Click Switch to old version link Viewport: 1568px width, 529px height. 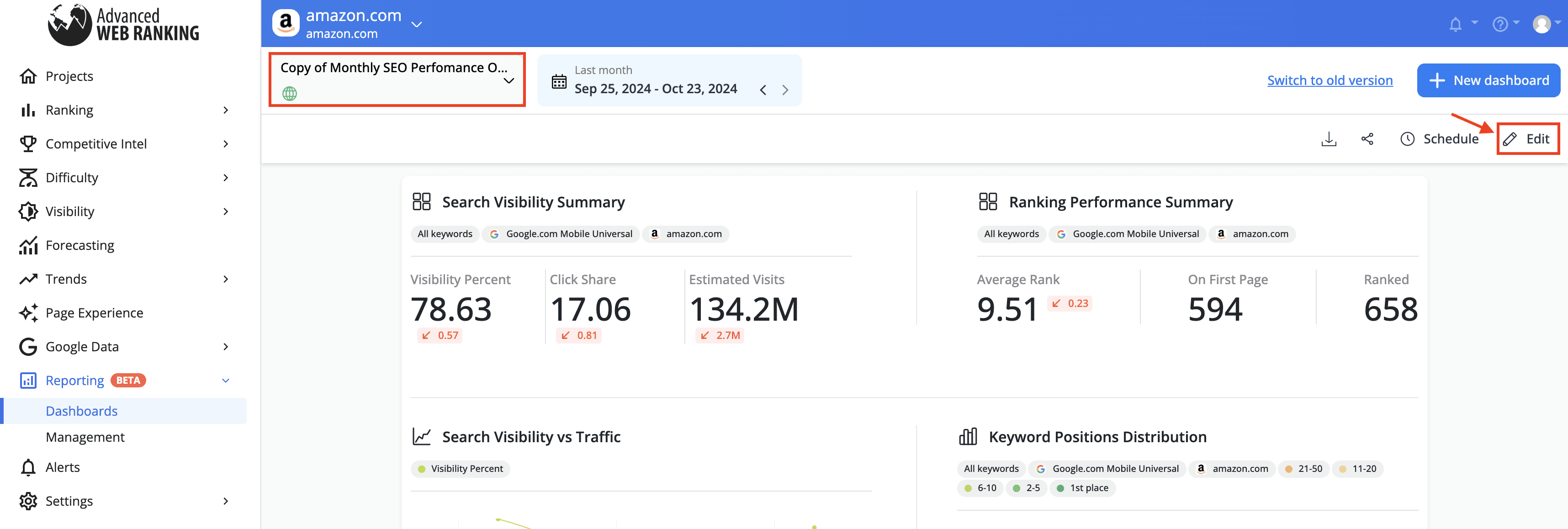coord(1330,80)
